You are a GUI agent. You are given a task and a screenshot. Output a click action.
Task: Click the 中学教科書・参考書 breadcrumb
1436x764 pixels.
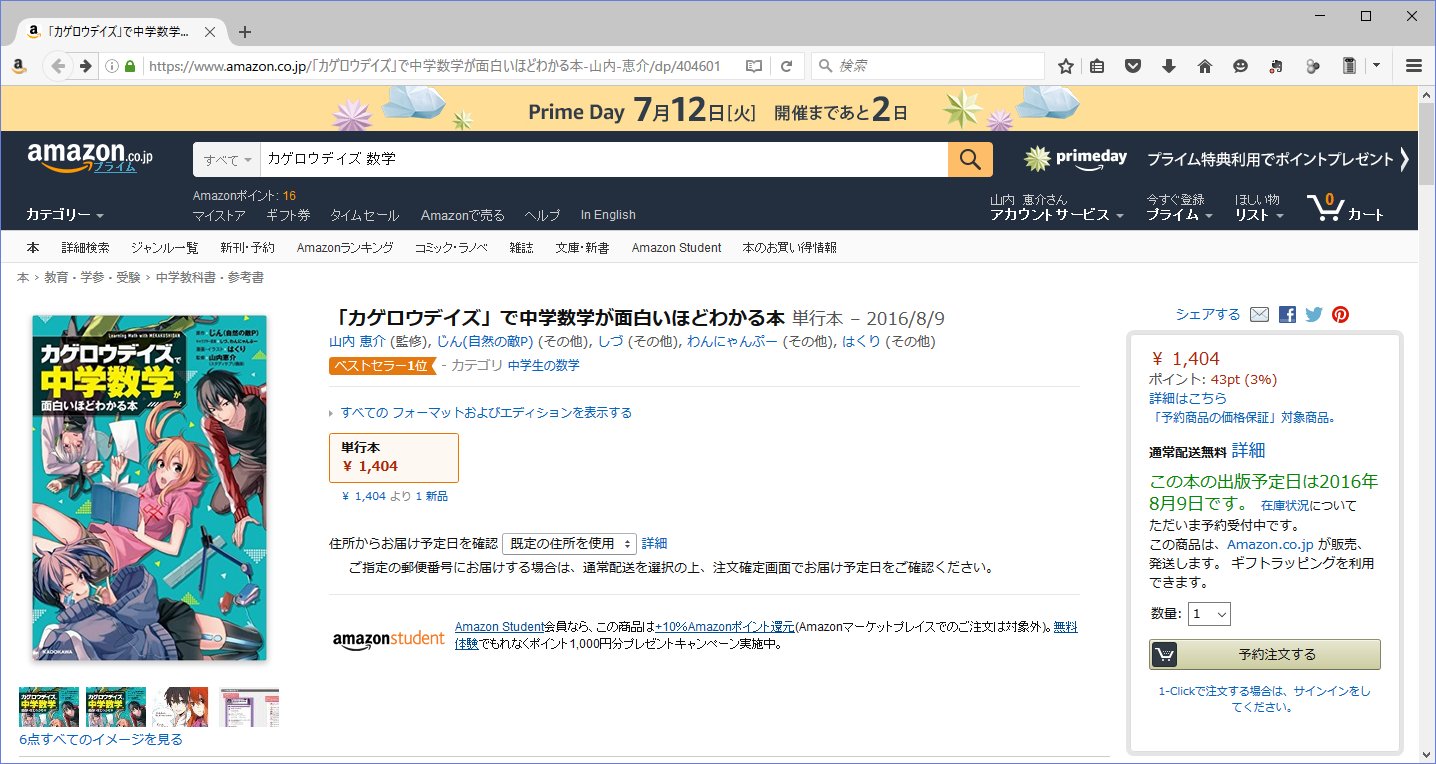[210, 277]
